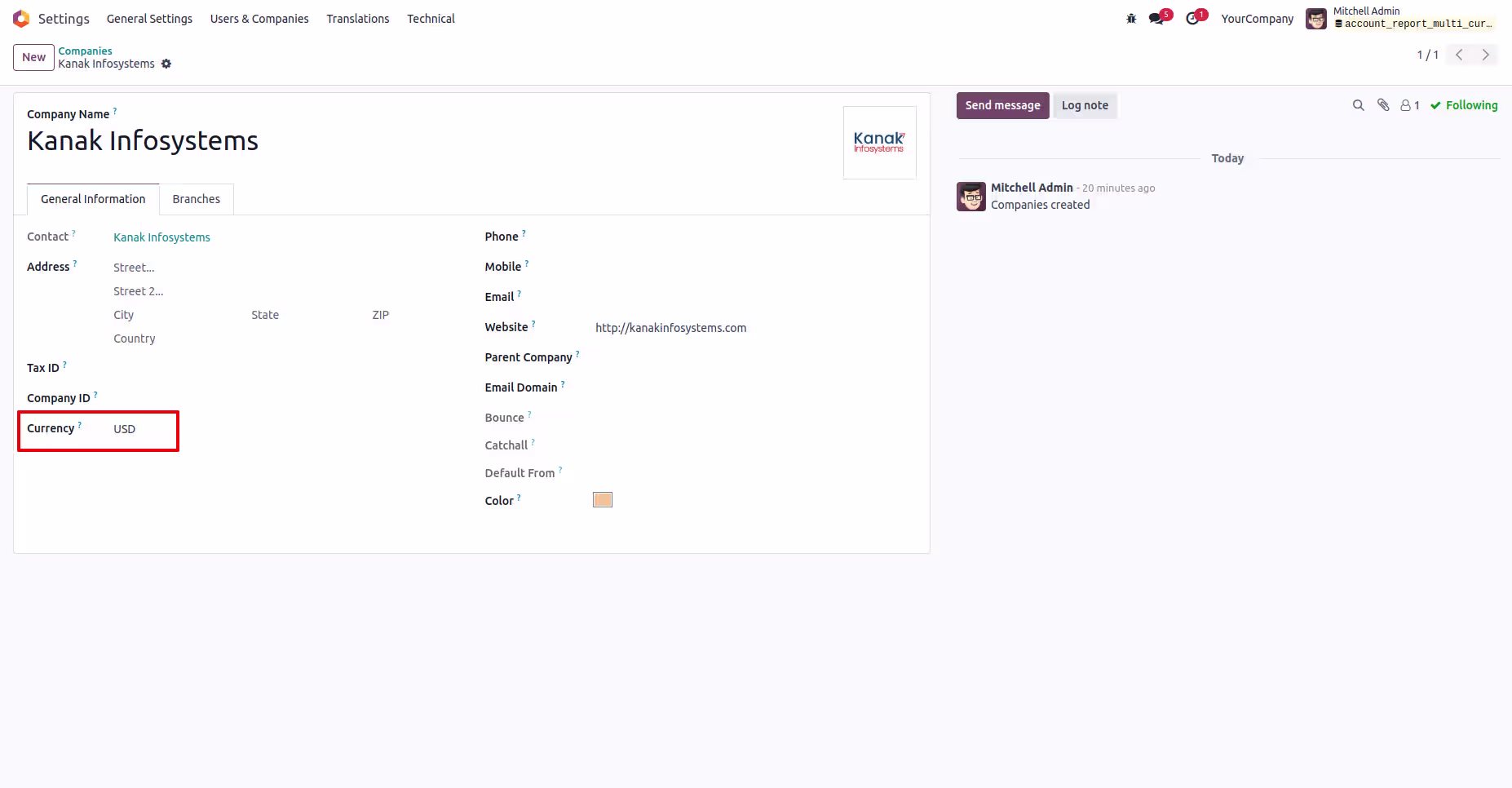The height and width of the screenshot is (788, 1512).
Task: Click Mitchell Admin name in chatter
Action: [x=1032, y=188]
